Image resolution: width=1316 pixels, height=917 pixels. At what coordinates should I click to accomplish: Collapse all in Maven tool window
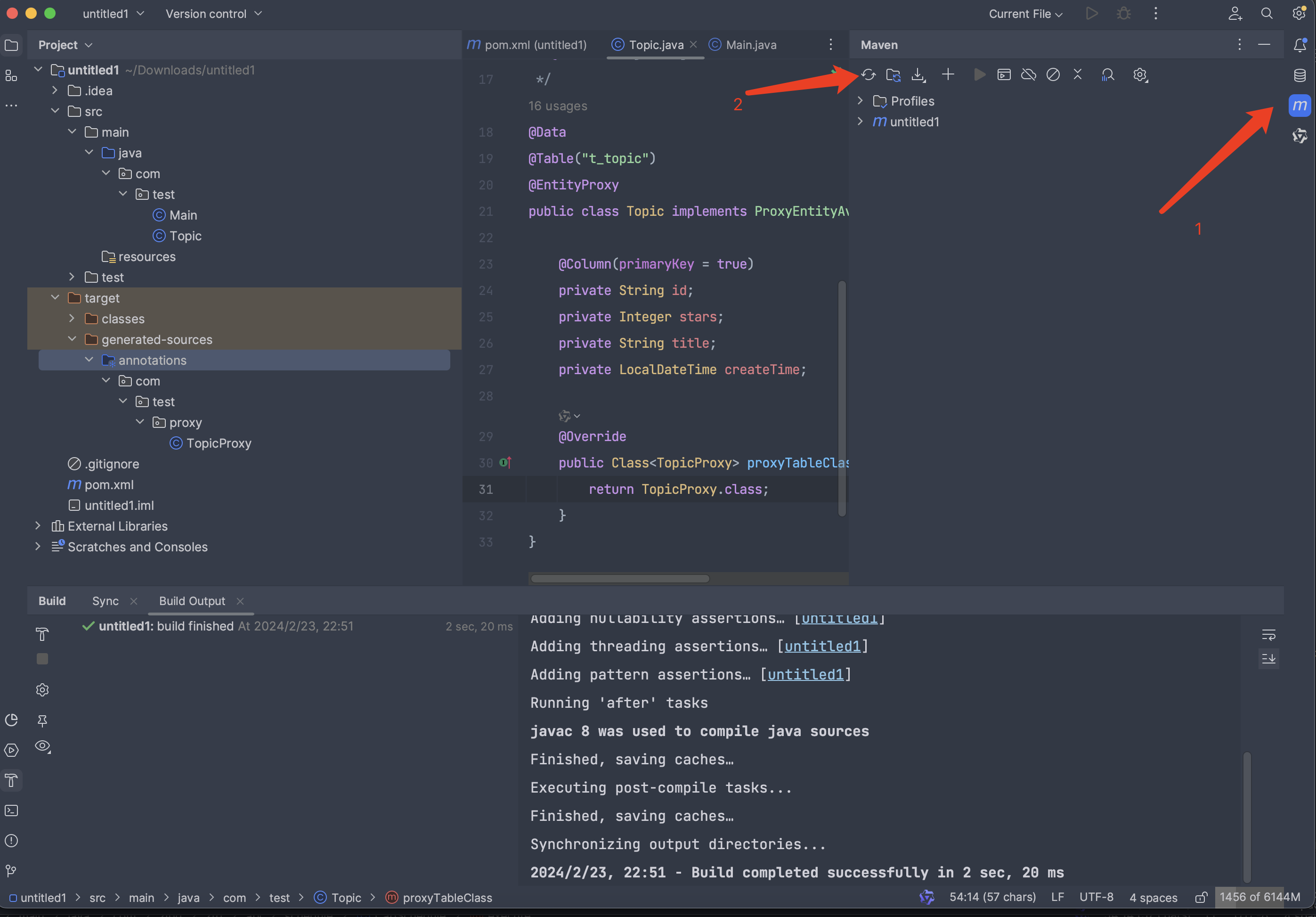click(1078, 74)
